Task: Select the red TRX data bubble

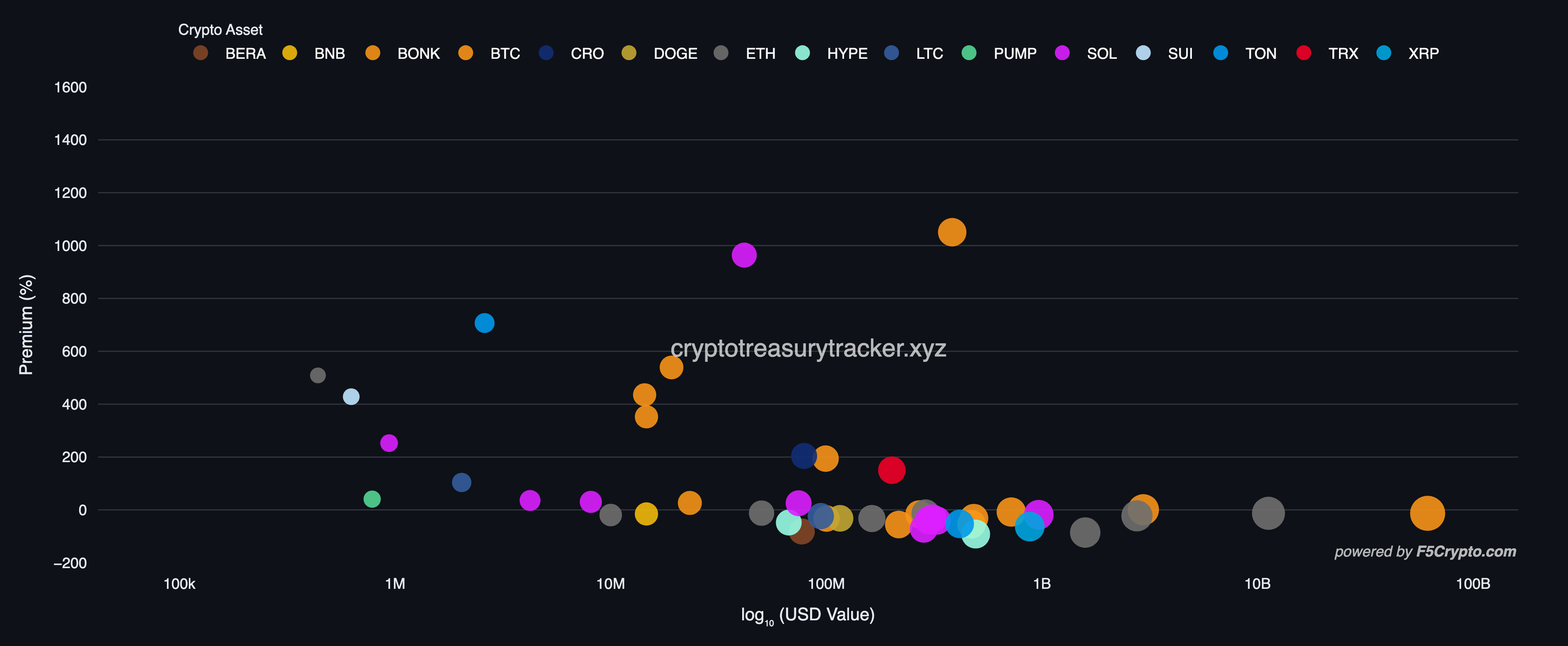Action: point(891,470)
